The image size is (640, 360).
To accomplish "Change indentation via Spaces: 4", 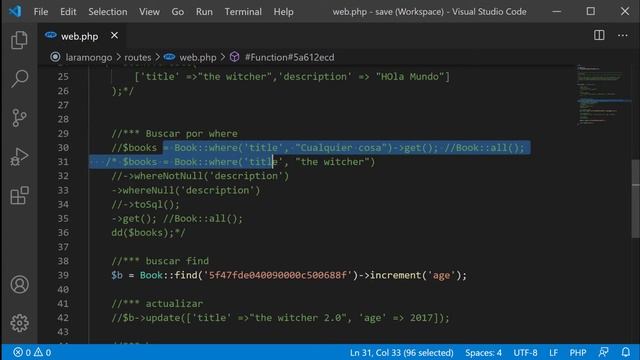I will [x=483, y=352].
